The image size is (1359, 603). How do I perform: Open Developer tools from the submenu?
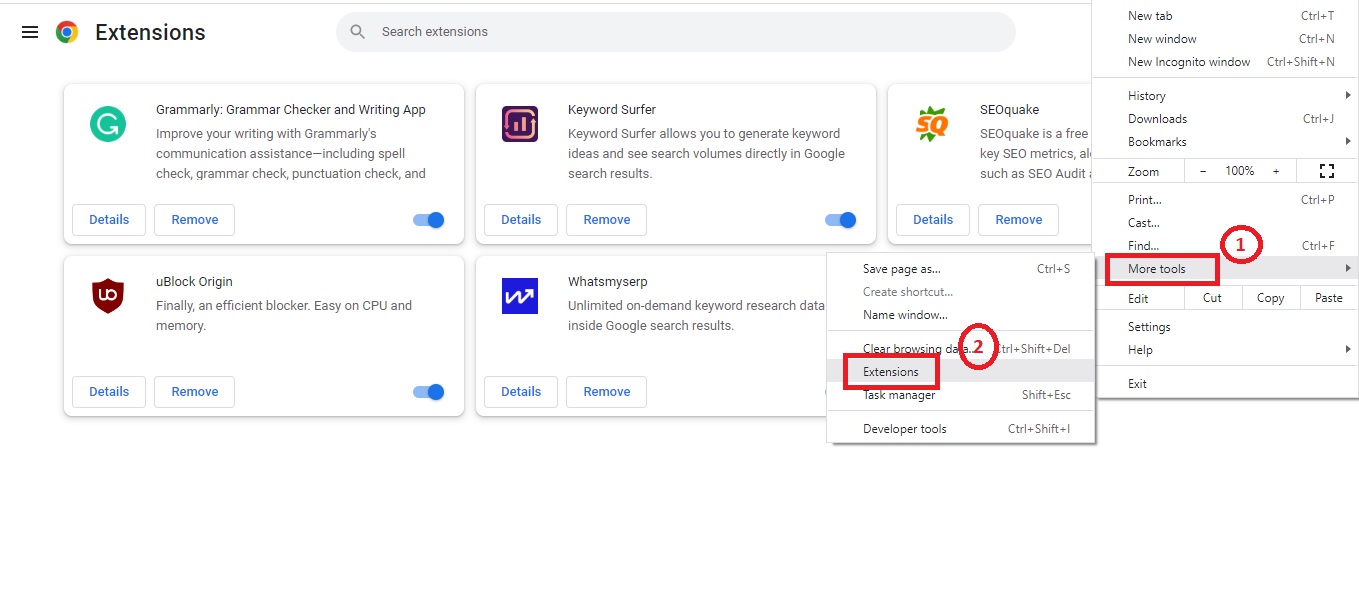[x=961, y=429]
